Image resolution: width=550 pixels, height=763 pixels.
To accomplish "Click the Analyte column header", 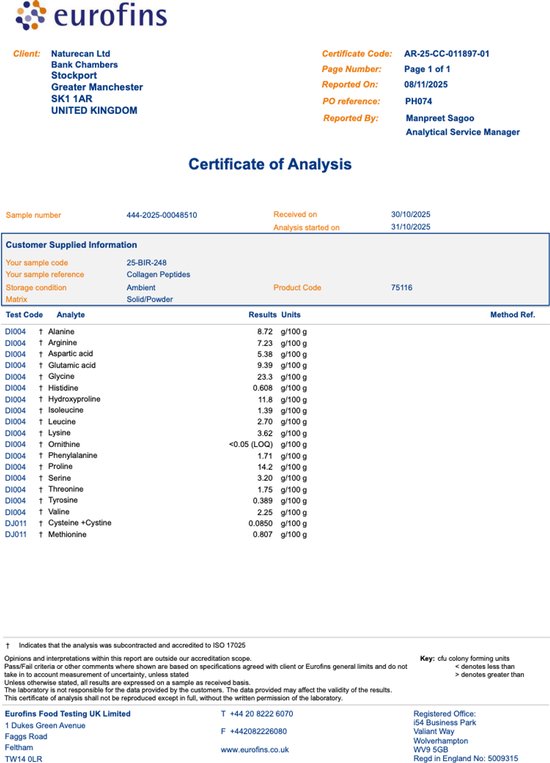I will click(x=71, y=315).
